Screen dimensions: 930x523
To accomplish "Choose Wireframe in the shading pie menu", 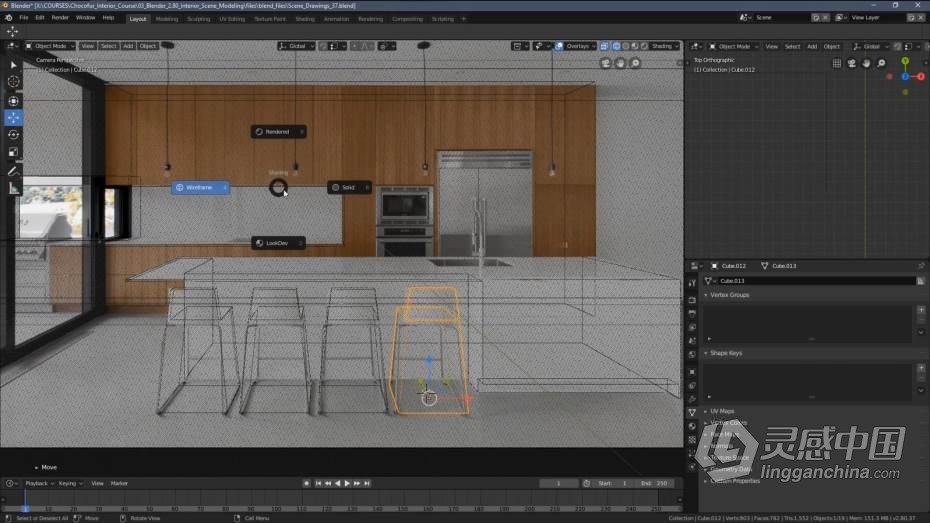I will 200,188.
